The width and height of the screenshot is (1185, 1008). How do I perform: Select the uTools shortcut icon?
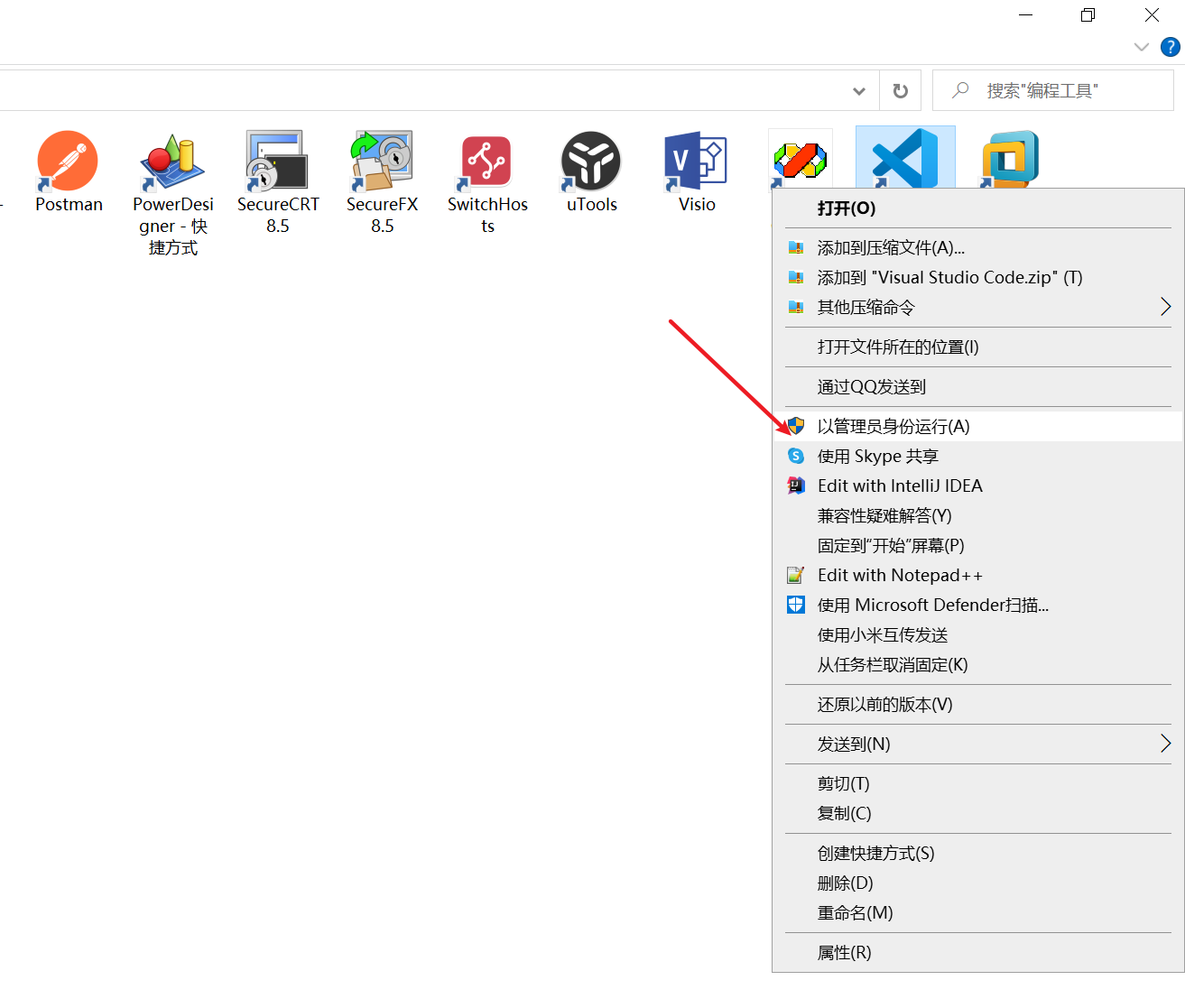coord(591,161)
